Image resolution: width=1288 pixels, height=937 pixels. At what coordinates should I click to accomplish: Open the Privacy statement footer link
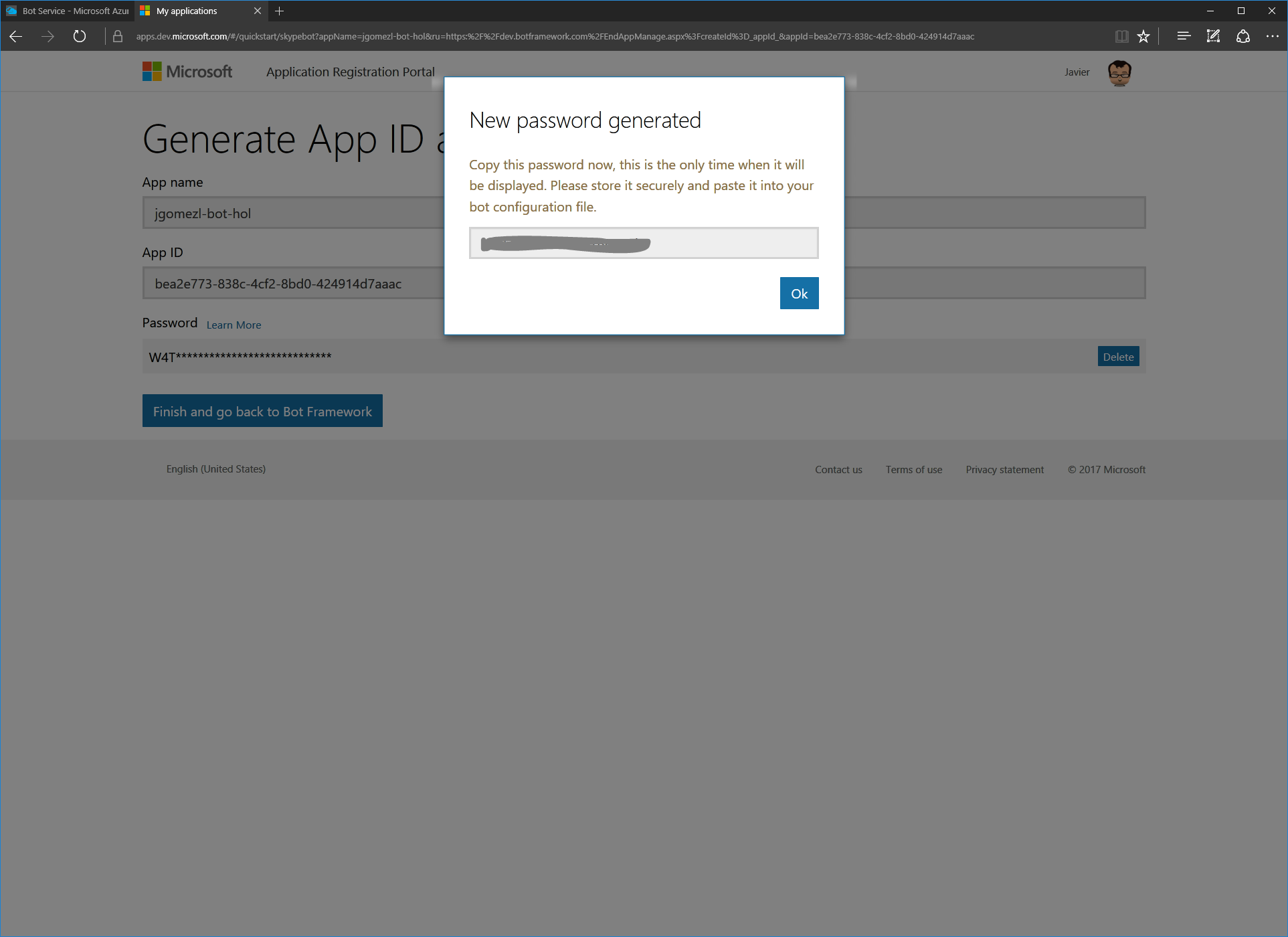pos(1004,470)
